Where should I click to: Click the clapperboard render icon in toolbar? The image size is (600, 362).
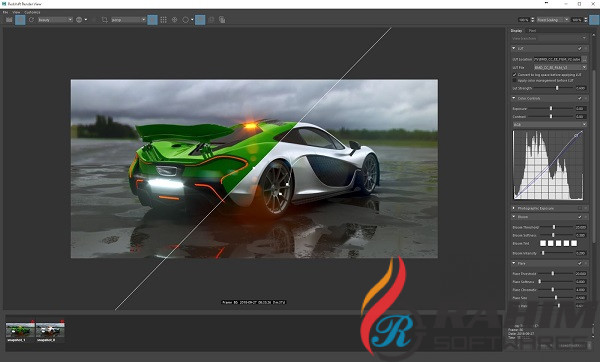pos(9,20)
